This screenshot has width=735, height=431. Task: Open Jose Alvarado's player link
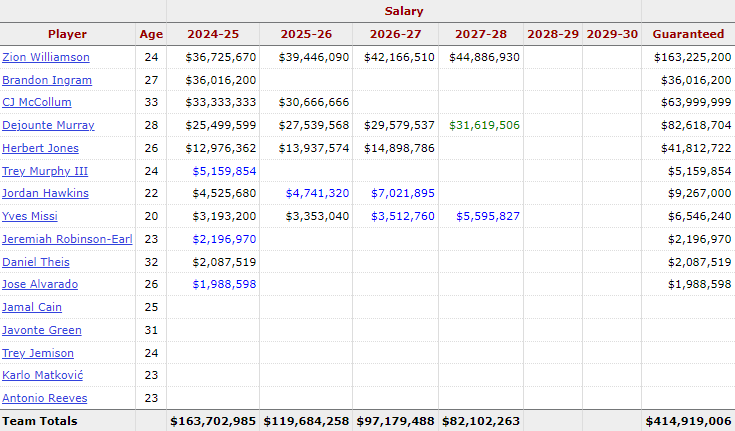[x=40, y=284]
